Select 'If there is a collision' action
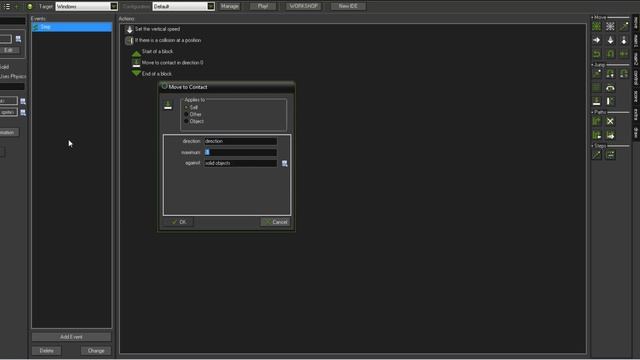Viewport: 640px width, 360px height. tap(163, 40)
